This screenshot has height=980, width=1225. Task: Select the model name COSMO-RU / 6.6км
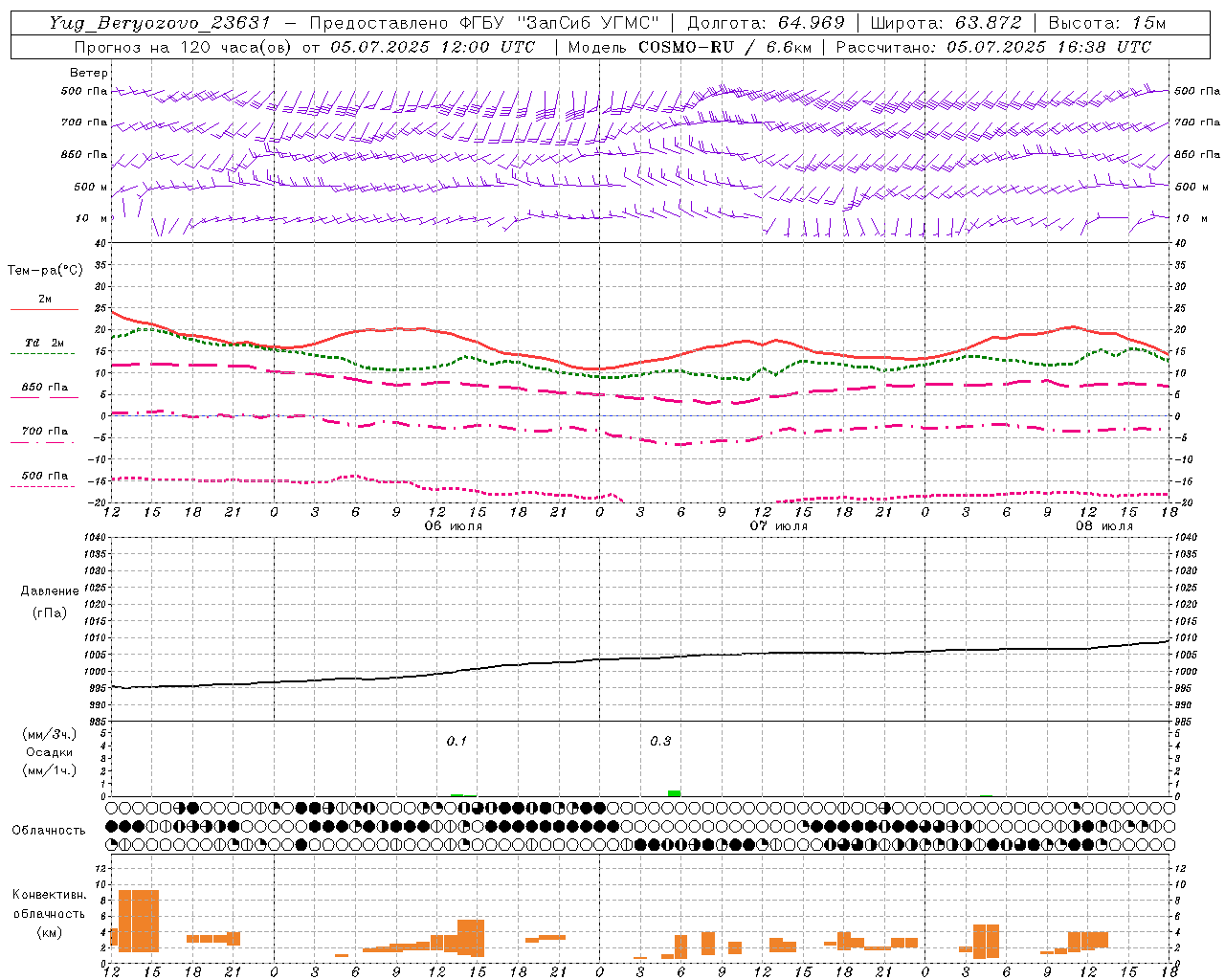(x=724, y=47)
